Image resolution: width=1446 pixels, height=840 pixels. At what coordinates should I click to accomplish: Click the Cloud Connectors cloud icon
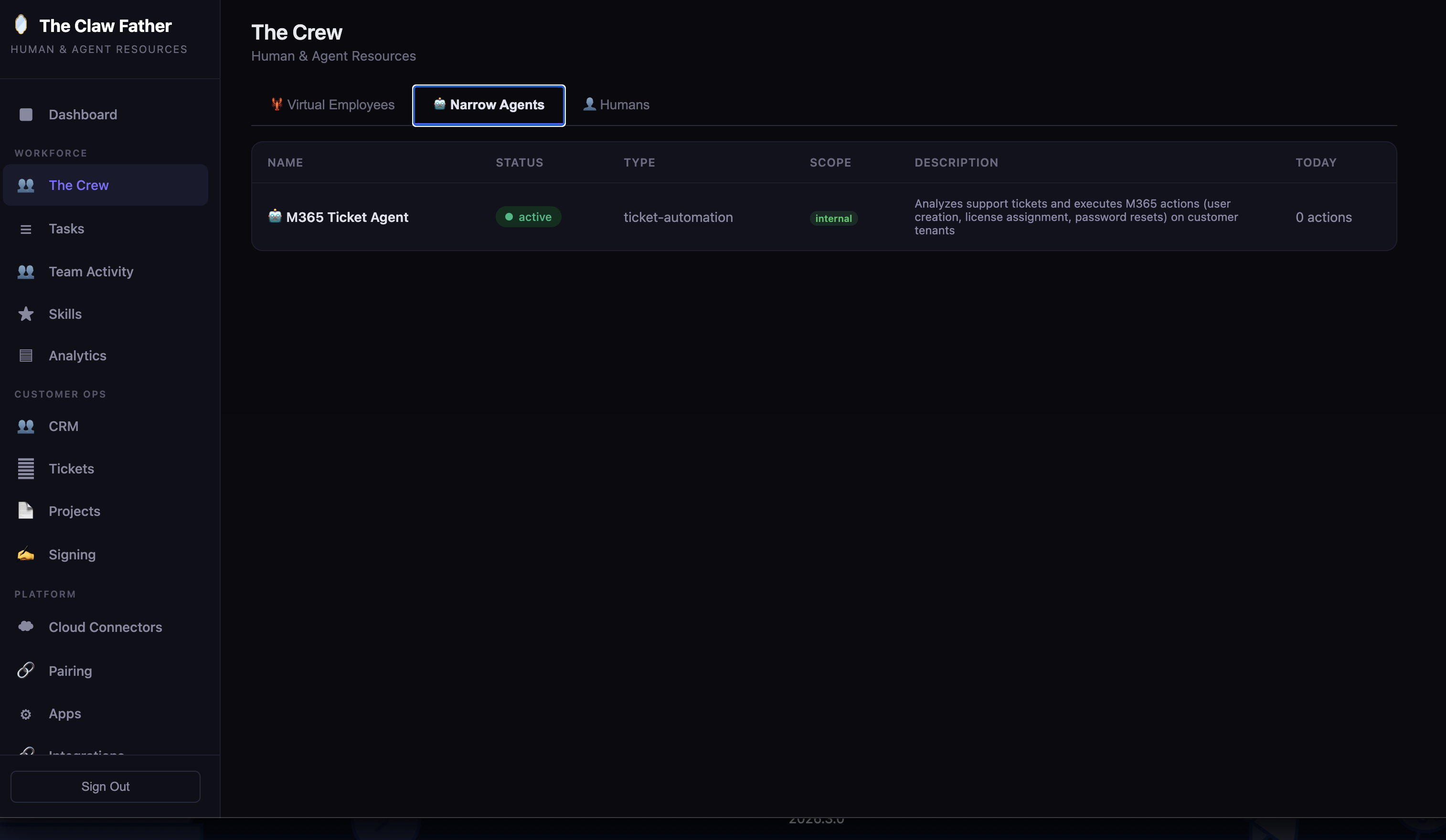click(26, 627)
